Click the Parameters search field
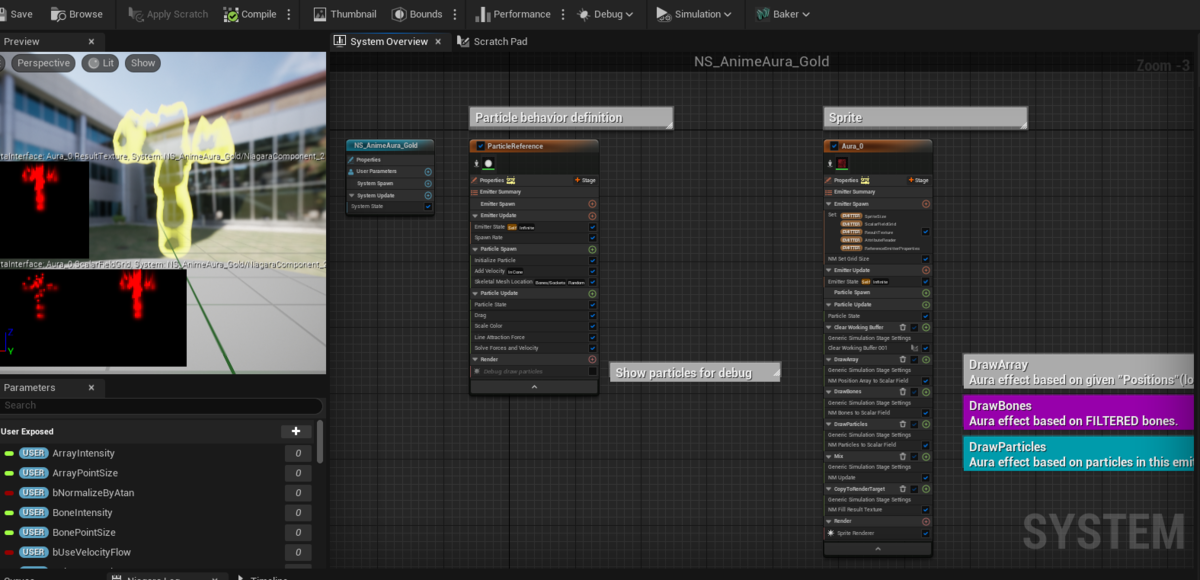 [160, 406]
